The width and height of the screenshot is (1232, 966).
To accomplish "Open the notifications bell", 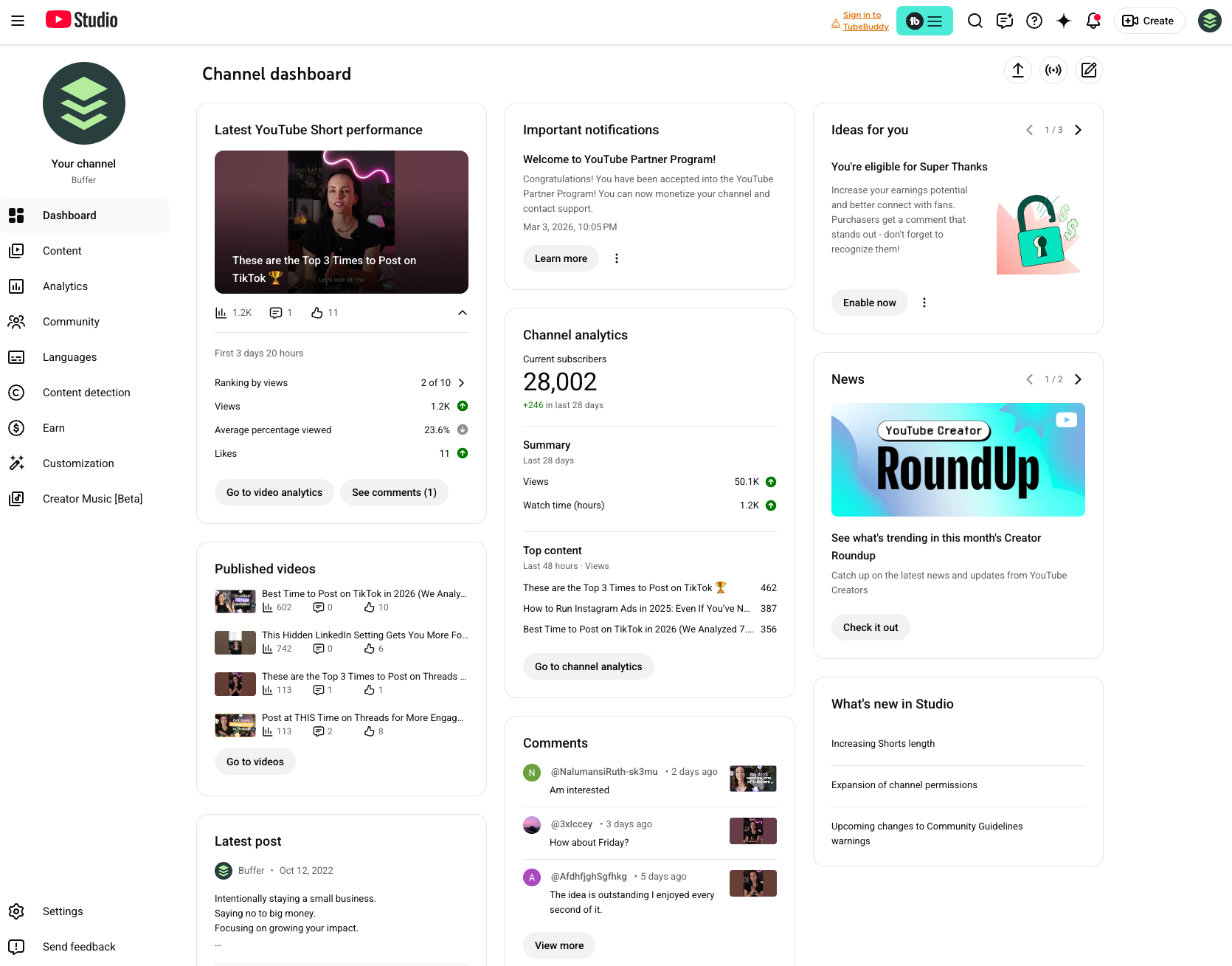I will pos(1092,21).
